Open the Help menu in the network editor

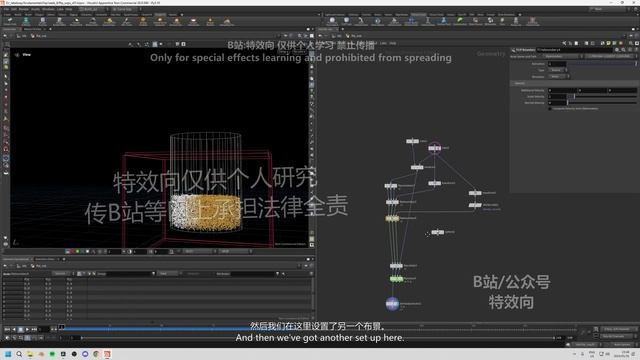pos(392,43)
